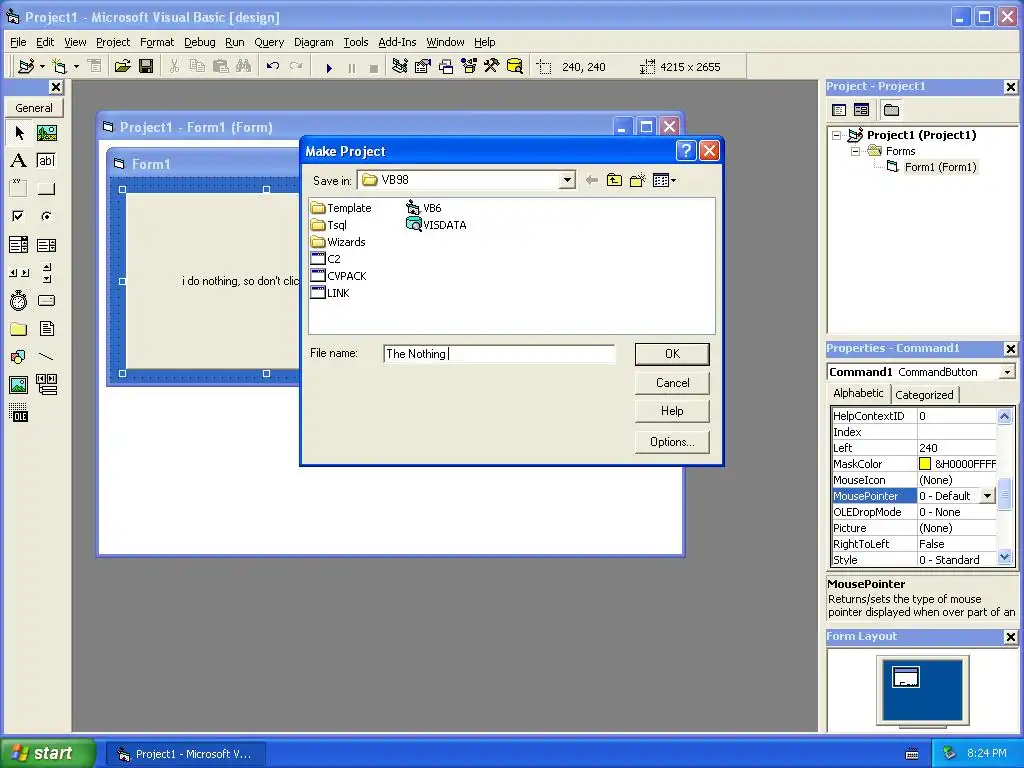Click the Undo toolbar icon
1024x768 pixels.
(273, 67)
